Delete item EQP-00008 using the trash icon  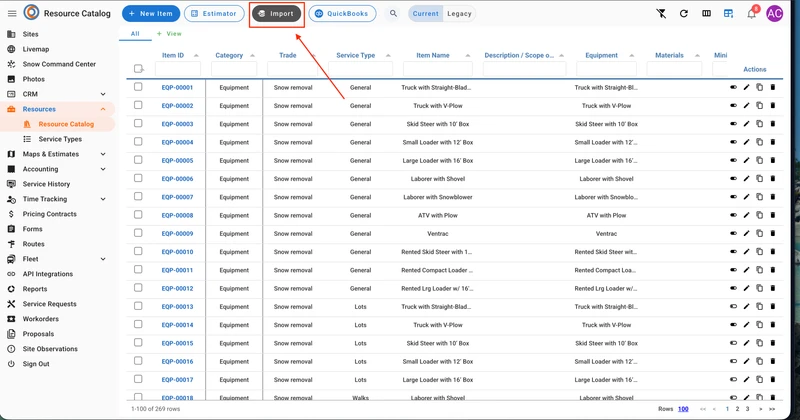[772, 215]
